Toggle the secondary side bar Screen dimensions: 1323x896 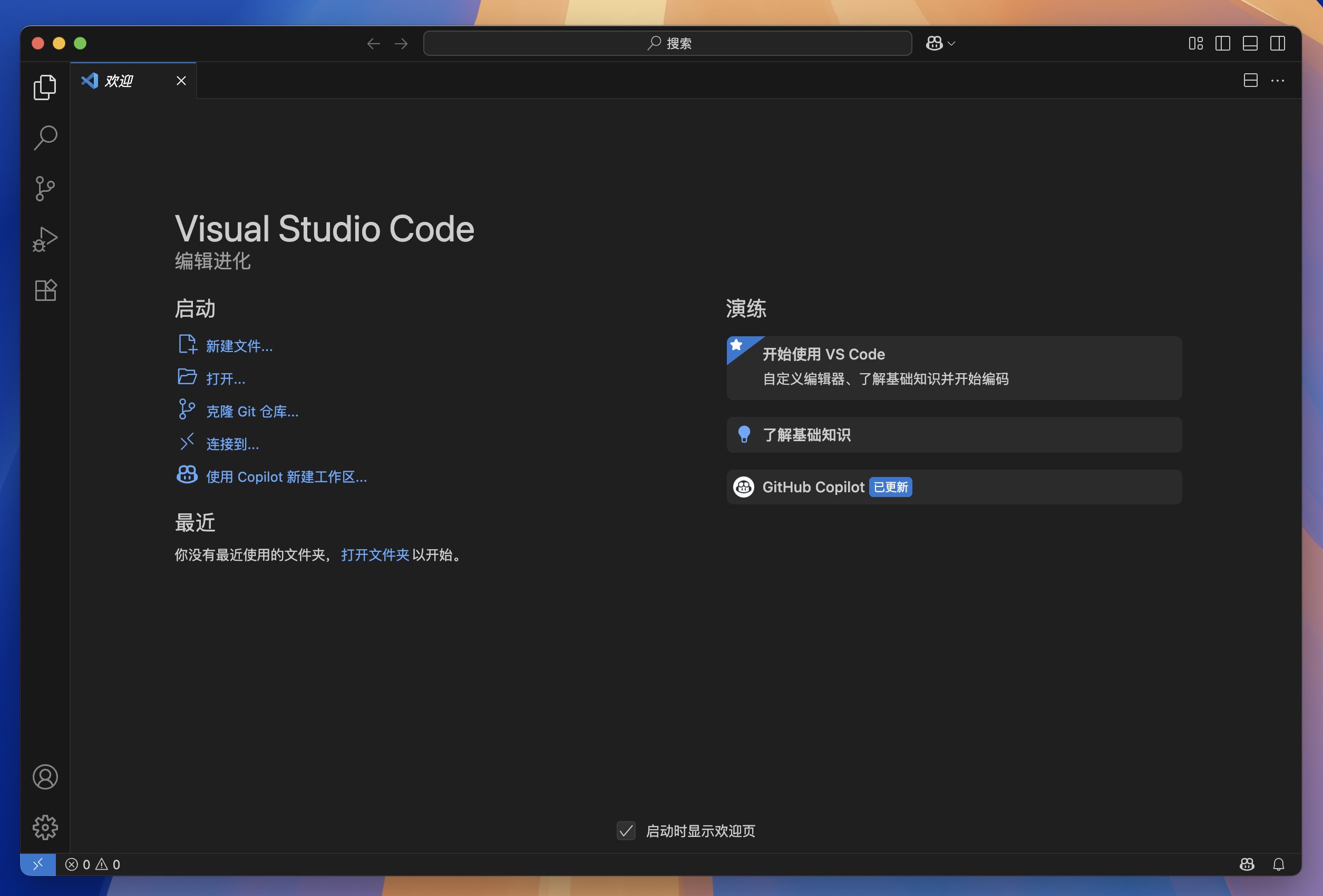point(1278,43)
